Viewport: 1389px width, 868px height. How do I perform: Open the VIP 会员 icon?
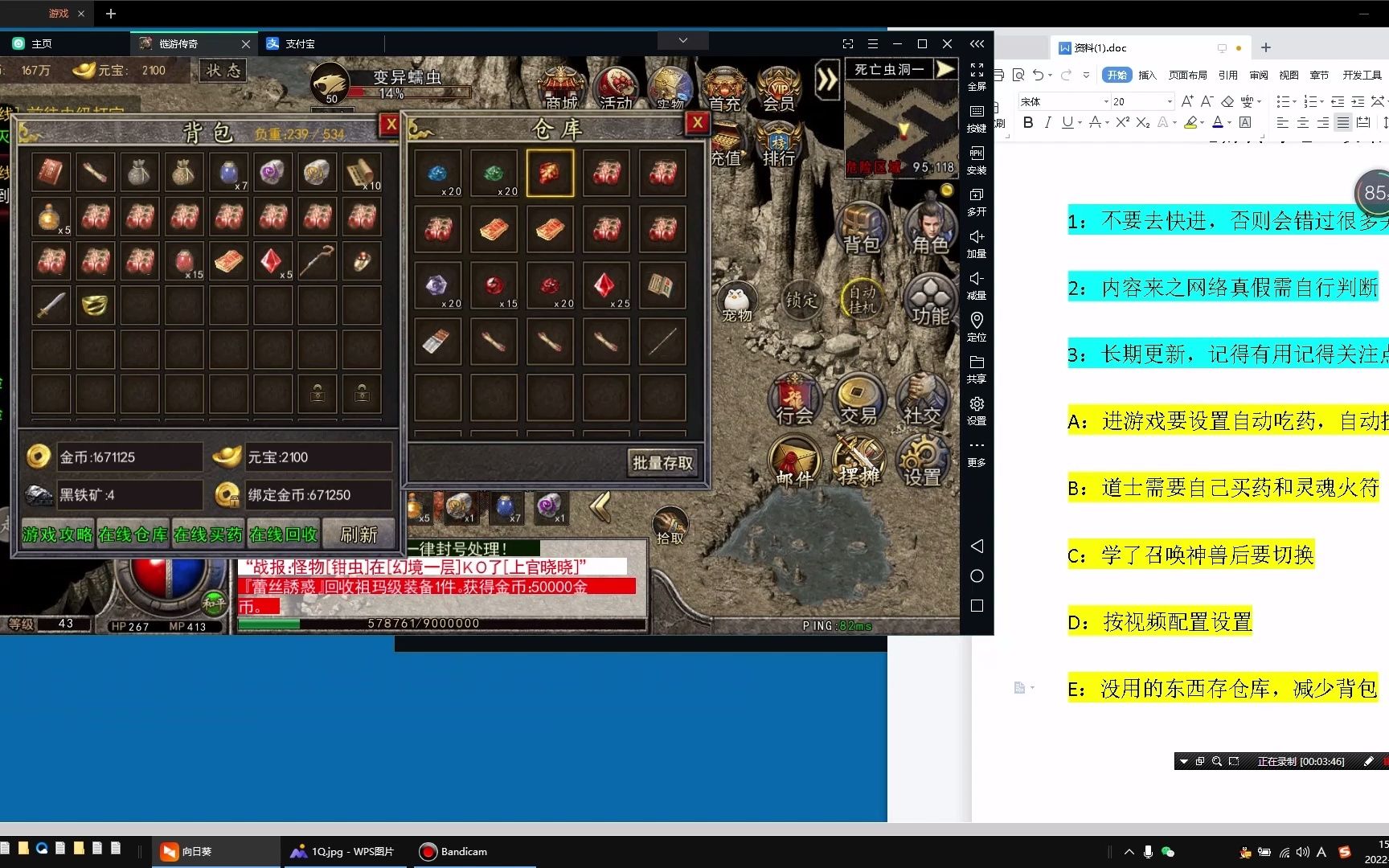tap(778, 88)
